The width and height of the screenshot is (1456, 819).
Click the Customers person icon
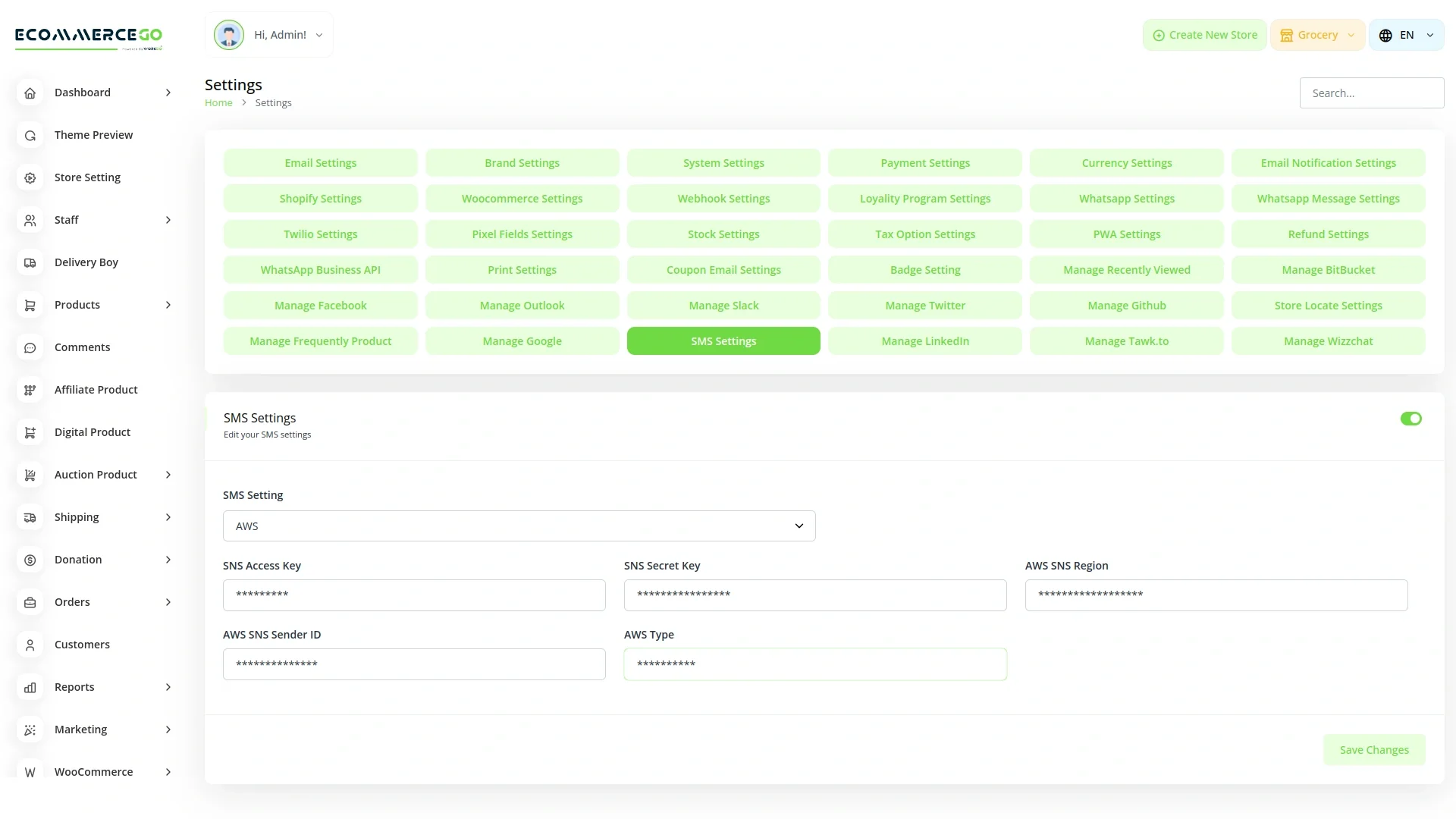tap(30, 645)
